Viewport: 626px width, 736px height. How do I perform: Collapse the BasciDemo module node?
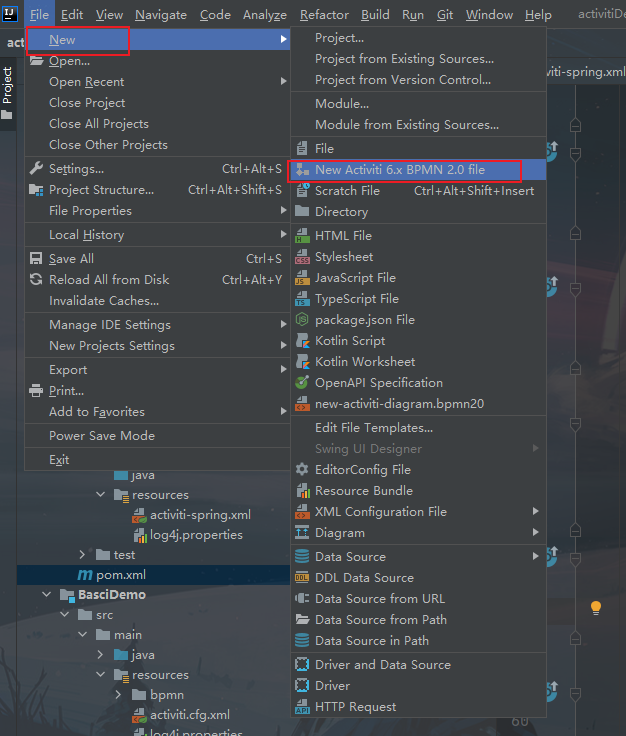[x=46, y=594]
